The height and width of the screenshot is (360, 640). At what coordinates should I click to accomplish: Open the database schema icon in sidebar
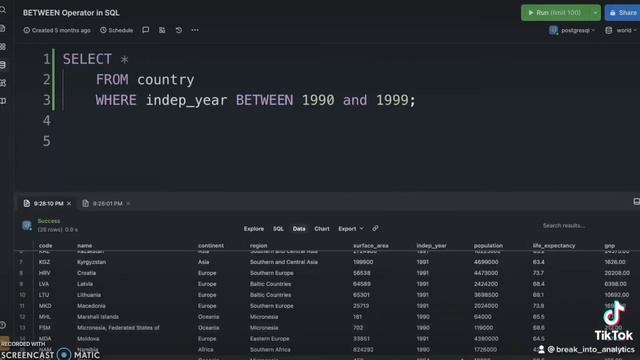coord(3,65)
